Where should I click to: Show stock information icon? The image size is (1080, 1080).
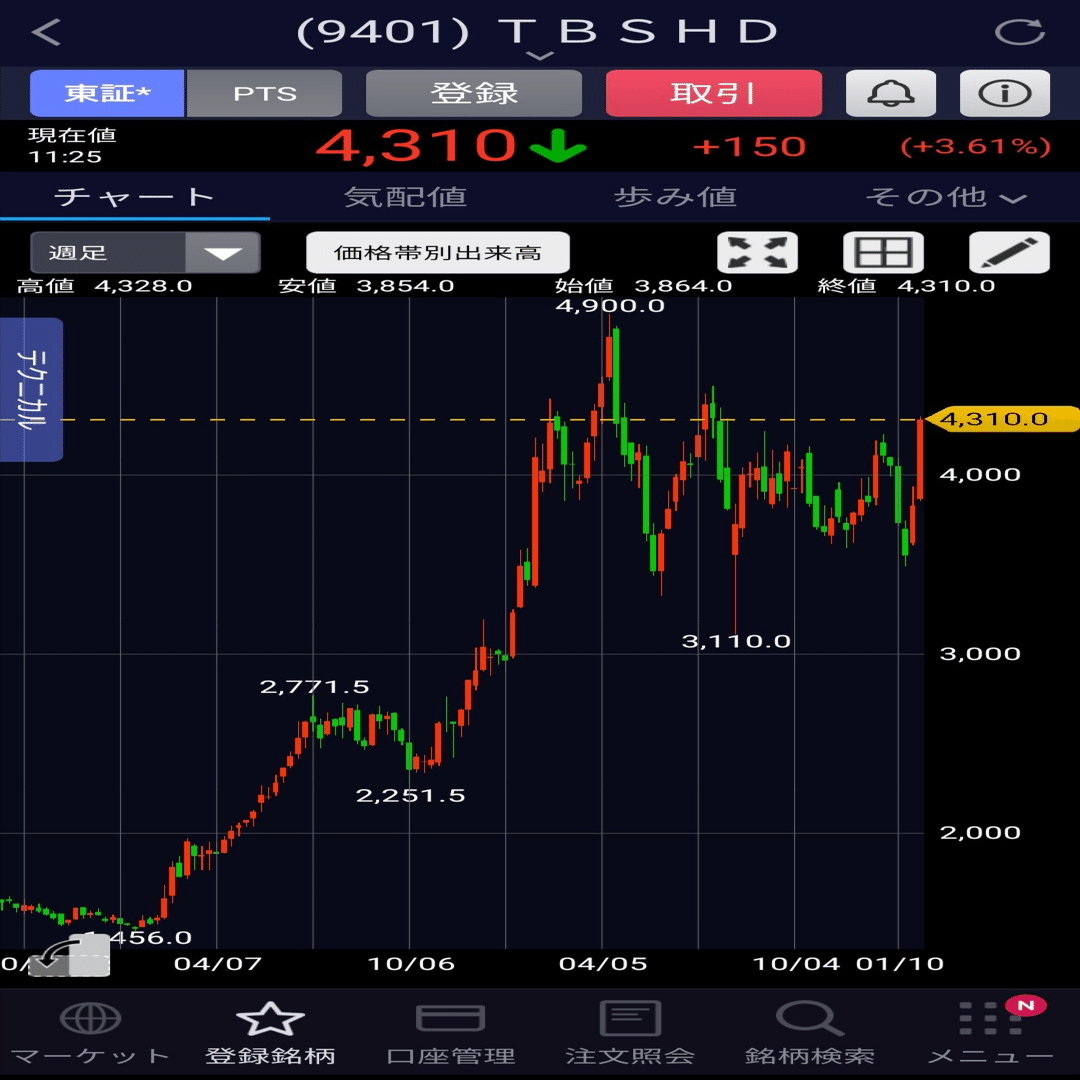[x=1005, y=93]
